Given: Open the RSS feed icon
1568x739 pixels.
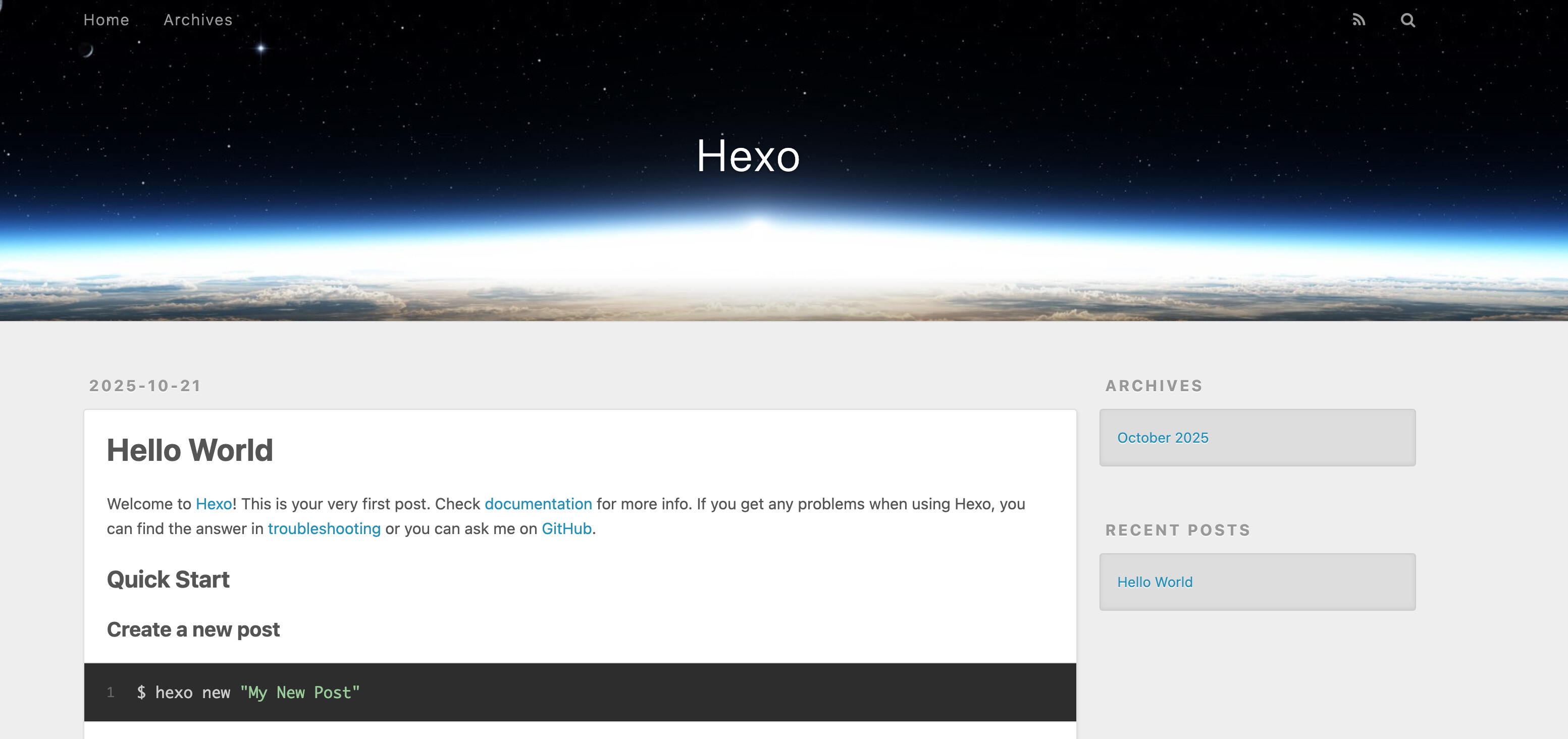Looking at the screenshot, I should point(1358,20).
